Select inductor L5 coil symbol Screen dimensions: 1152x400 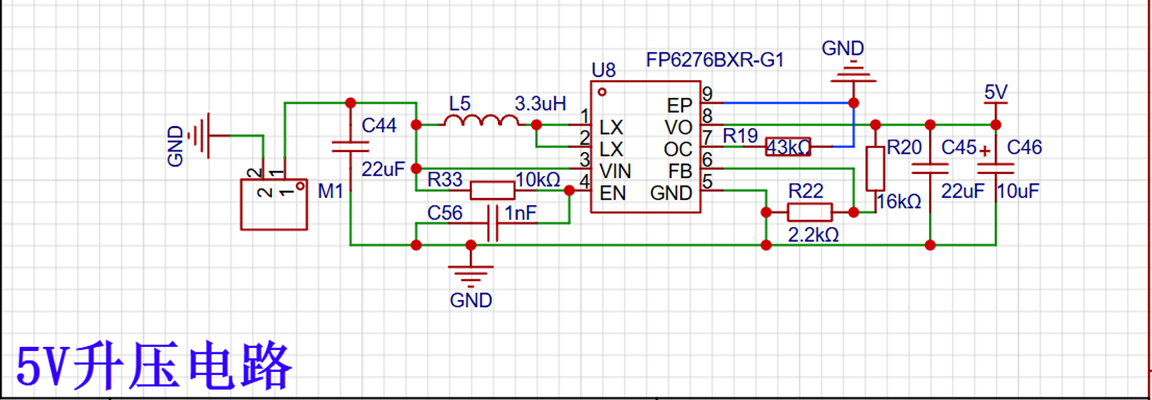[479, 120]
